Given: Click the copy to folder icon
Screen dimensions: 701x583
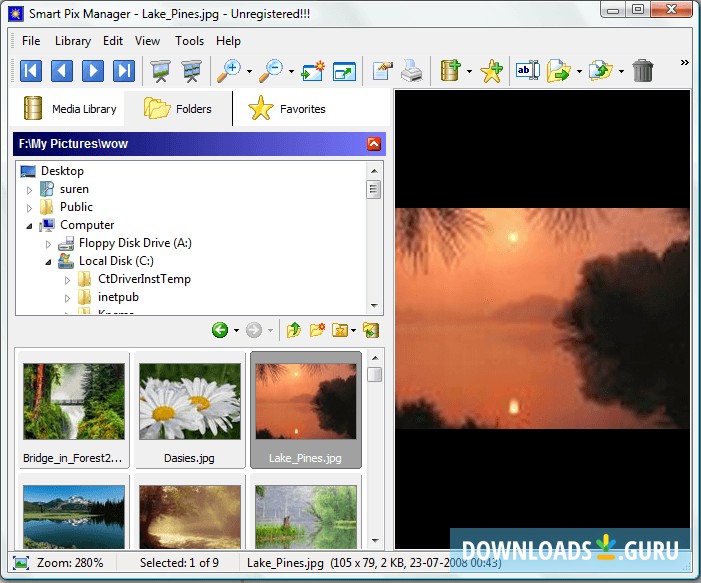Looking at the screenshot, I should 558,71.
